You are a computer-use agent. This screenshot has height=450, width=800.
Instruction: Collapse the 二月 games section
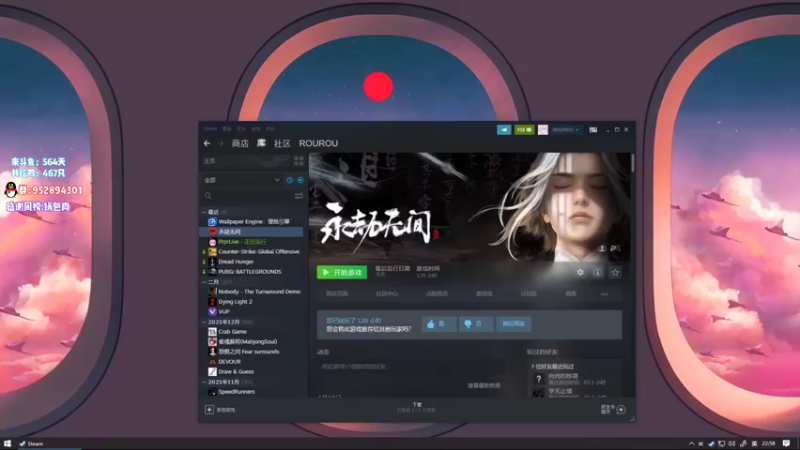click(x=204, y=282)
